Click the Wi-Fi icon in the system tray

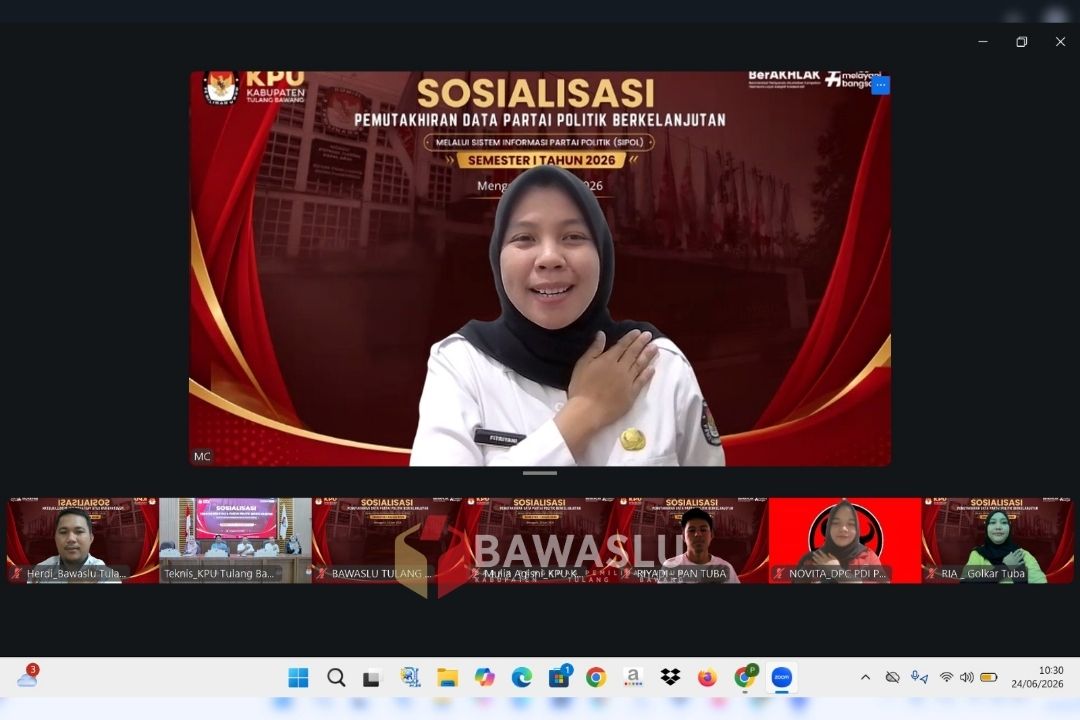946,677
